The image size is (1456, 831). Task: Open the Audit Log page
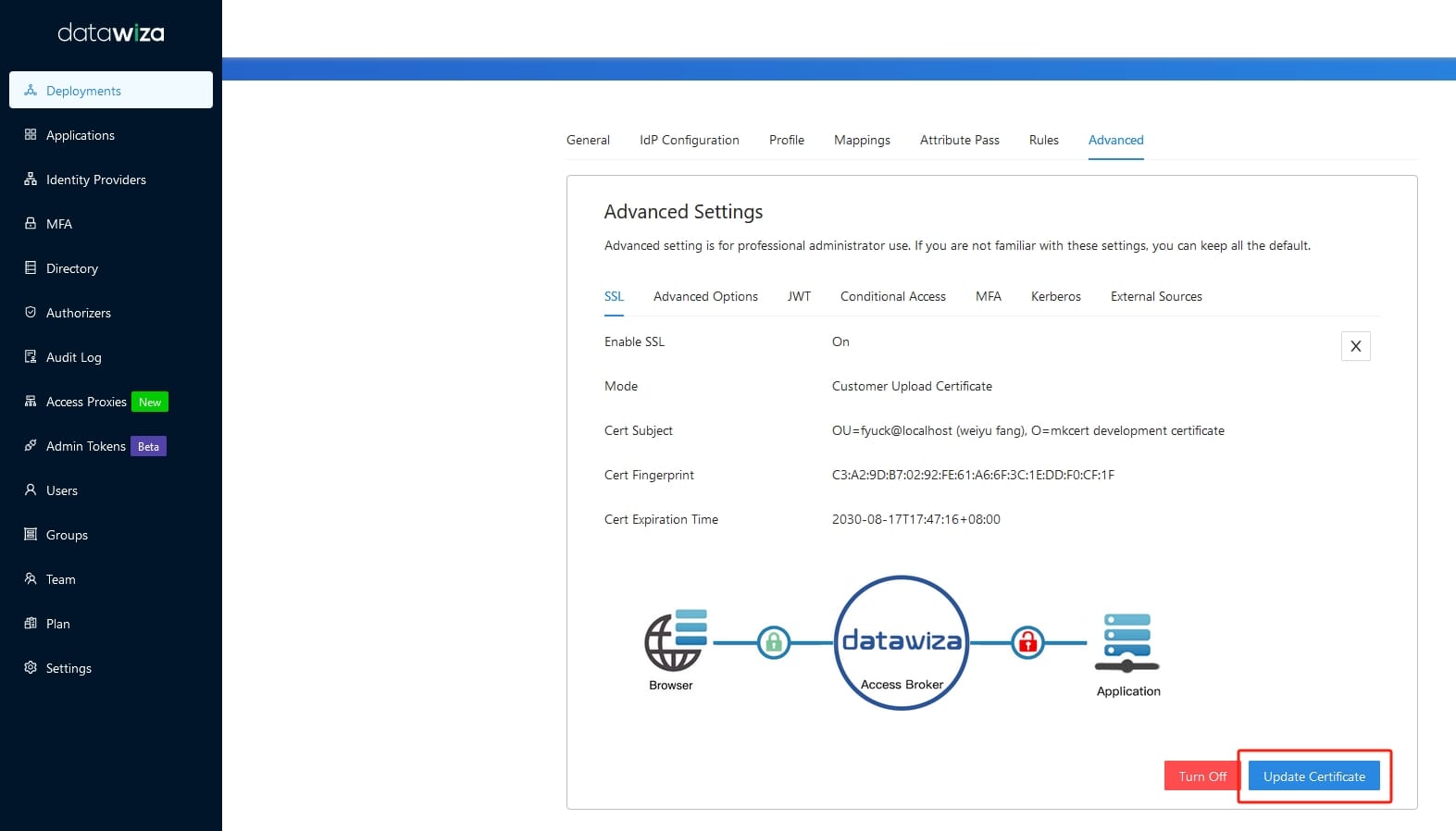click(111, 356)
